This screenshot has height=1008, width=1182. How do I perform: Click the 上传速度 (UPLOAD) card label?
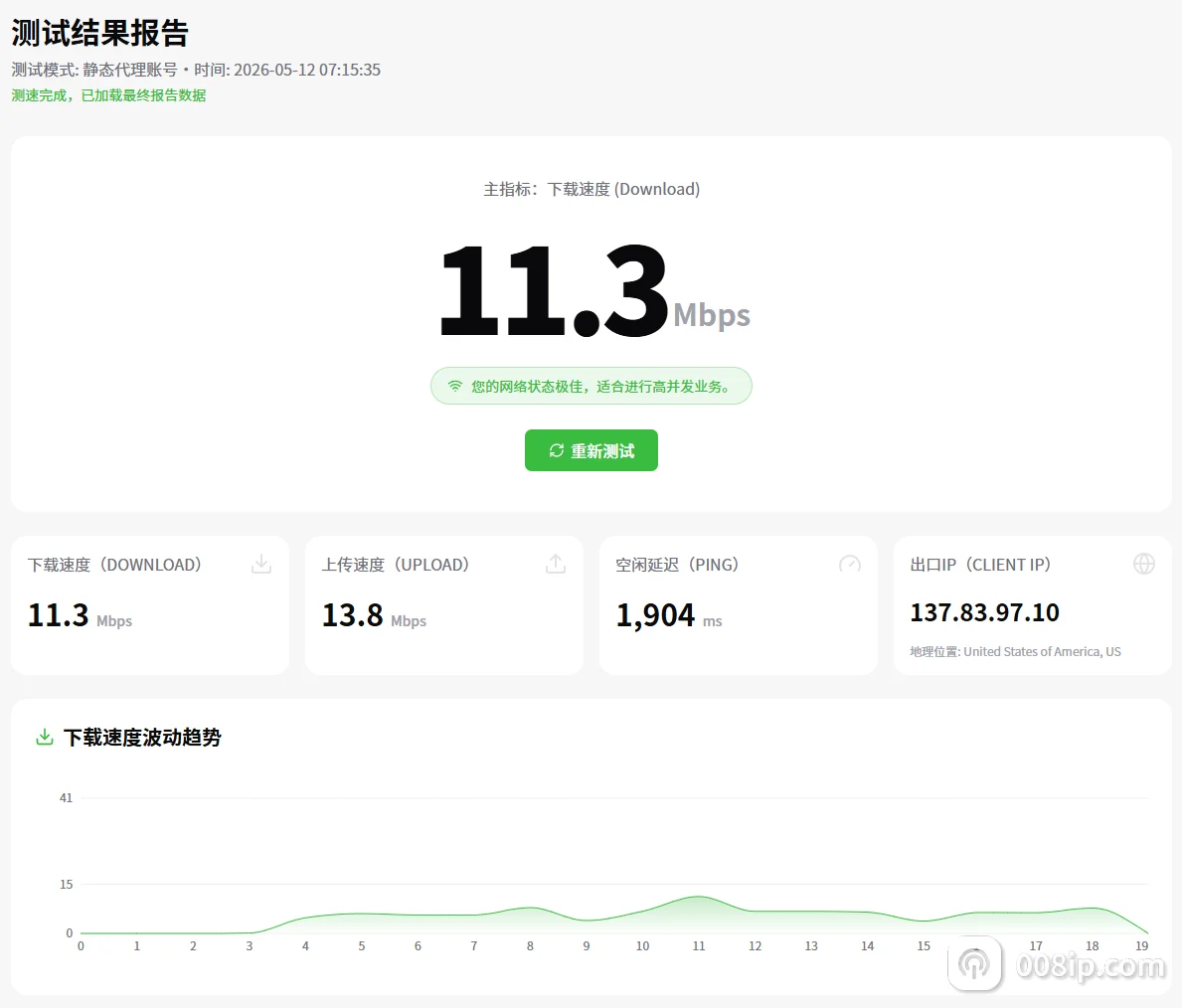pos(396,565)
